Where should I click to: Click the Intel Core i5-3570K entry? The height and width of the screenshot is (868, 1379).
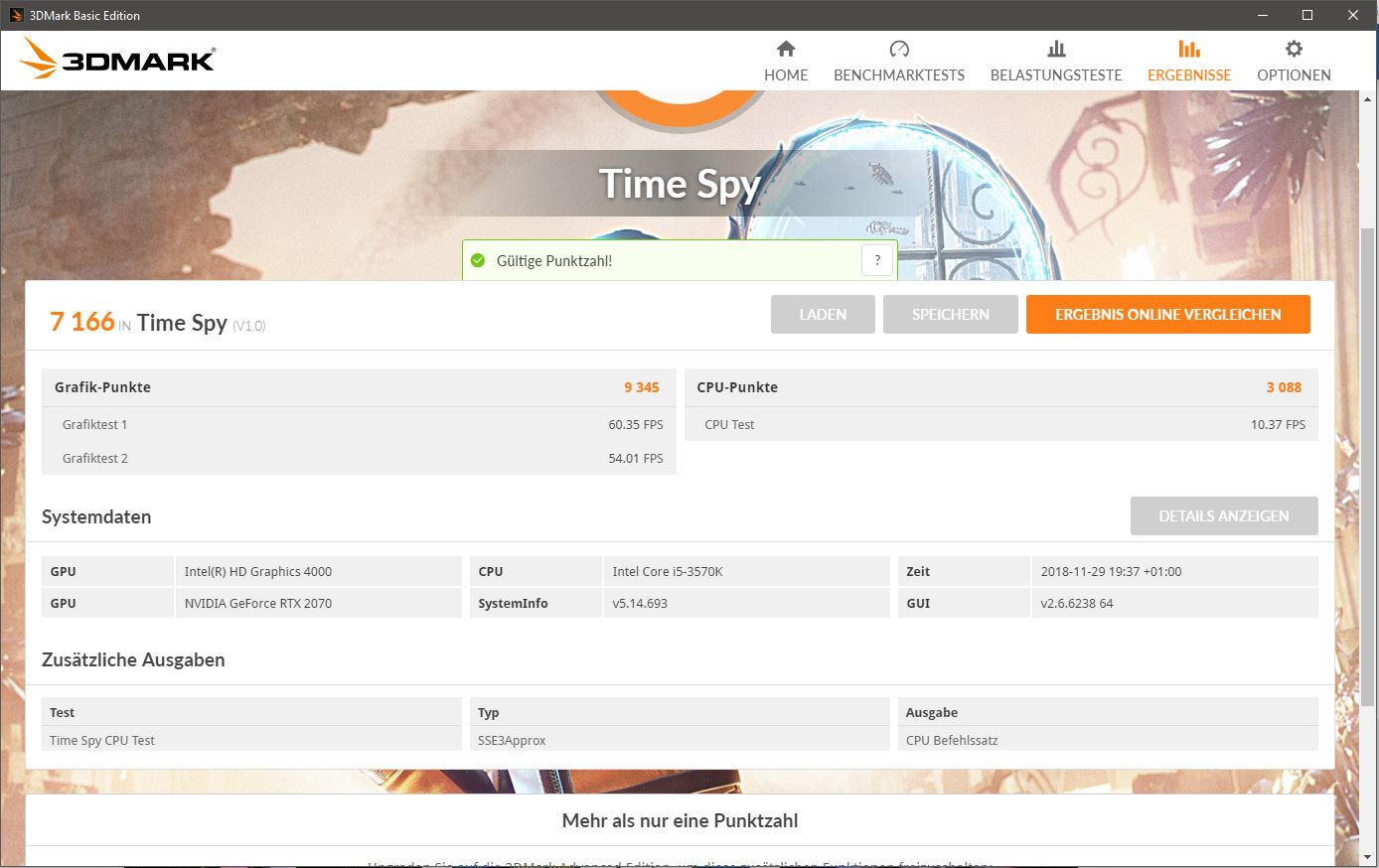(x=668, y=571)
